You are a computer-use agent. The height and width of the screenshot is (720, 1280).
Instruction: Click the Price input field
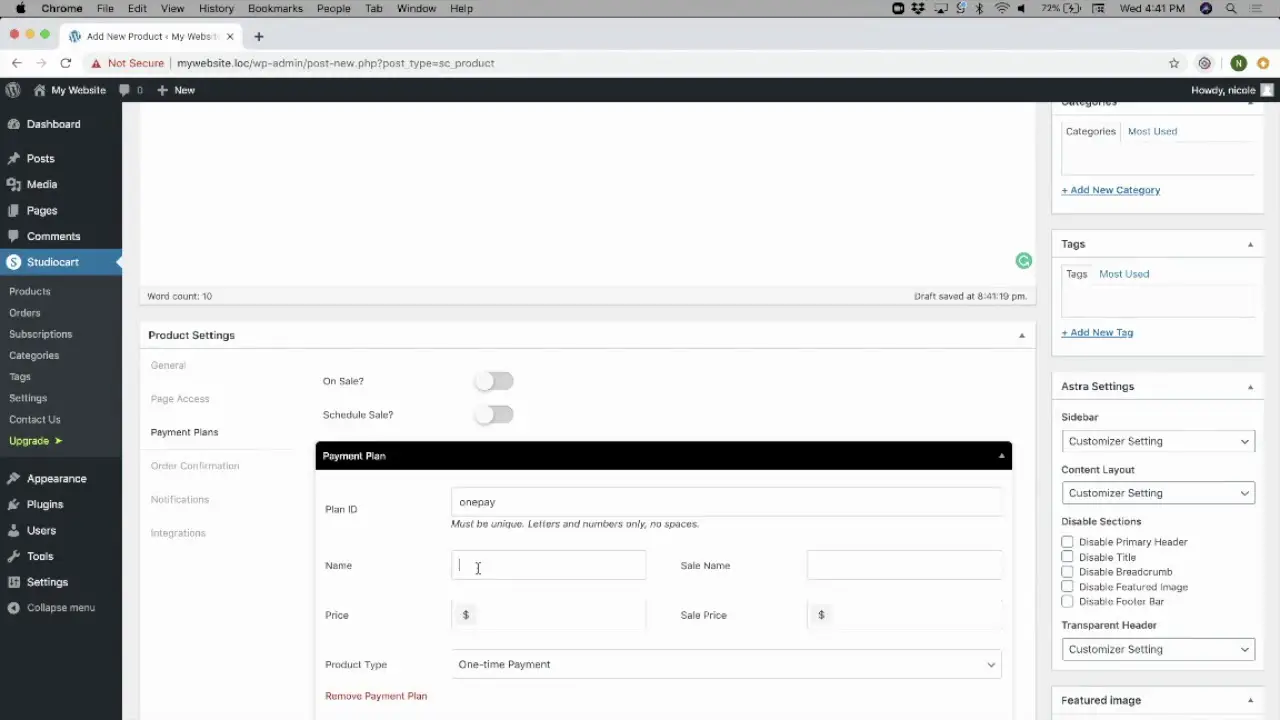(548, 615)
